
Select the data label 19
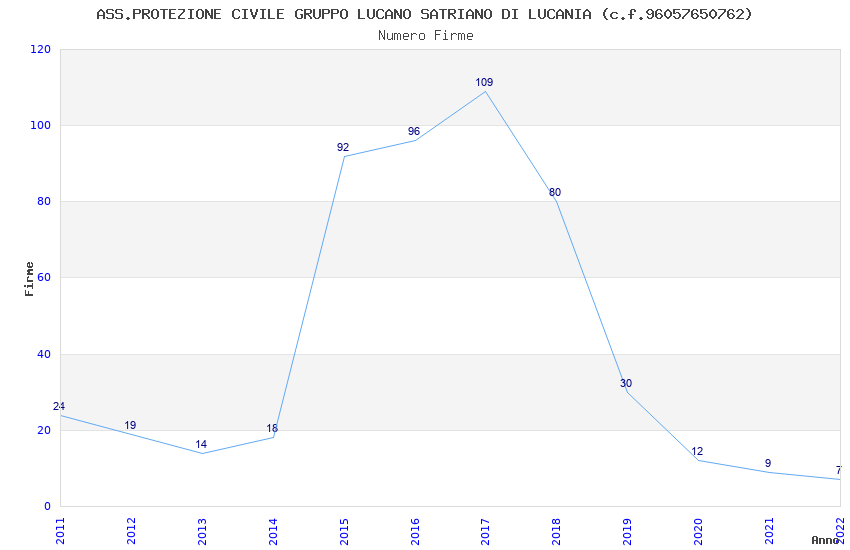click(x=130, y=425)
